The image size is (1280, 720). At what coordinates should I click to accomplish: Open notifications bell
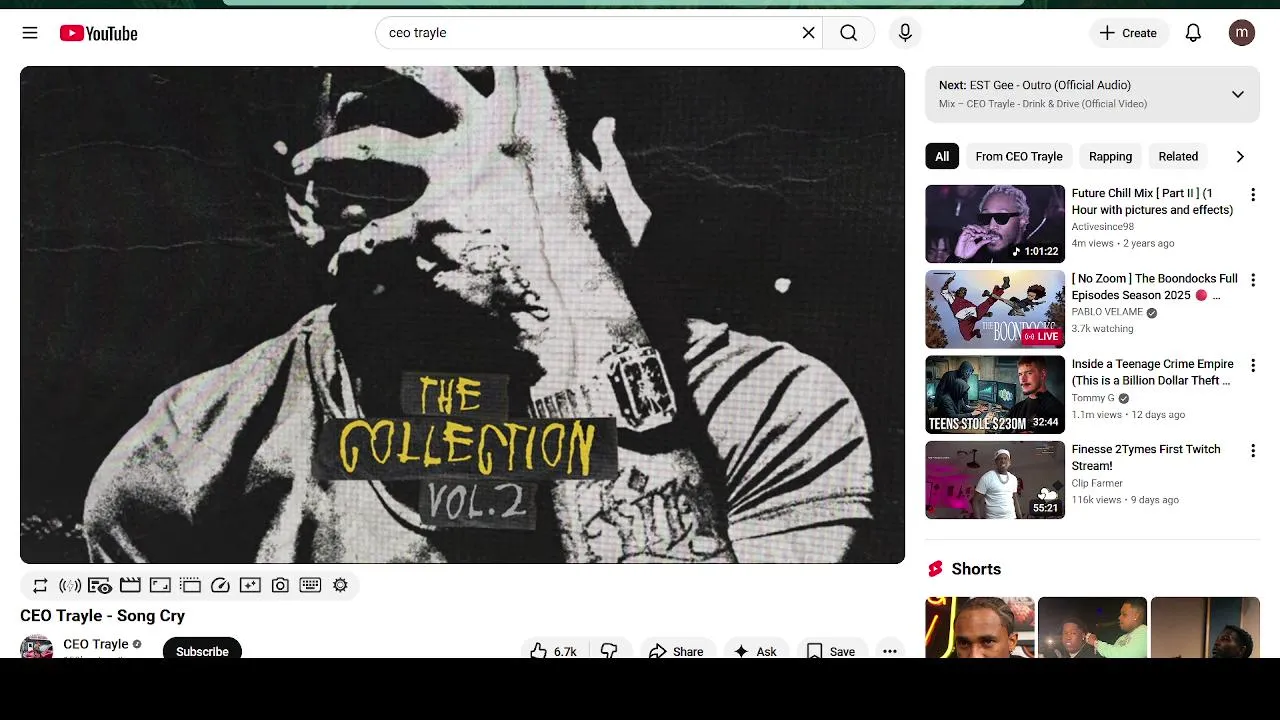click(1193, 33)
